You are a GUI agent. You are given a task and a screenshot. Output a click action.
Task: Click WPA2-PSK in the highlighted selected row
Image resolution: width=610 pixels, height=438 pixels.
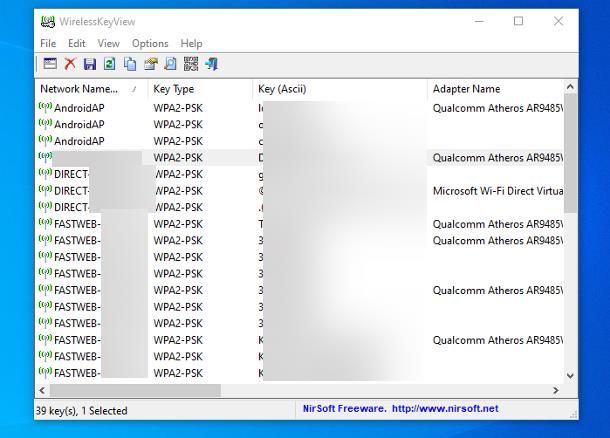click(178, 158)
